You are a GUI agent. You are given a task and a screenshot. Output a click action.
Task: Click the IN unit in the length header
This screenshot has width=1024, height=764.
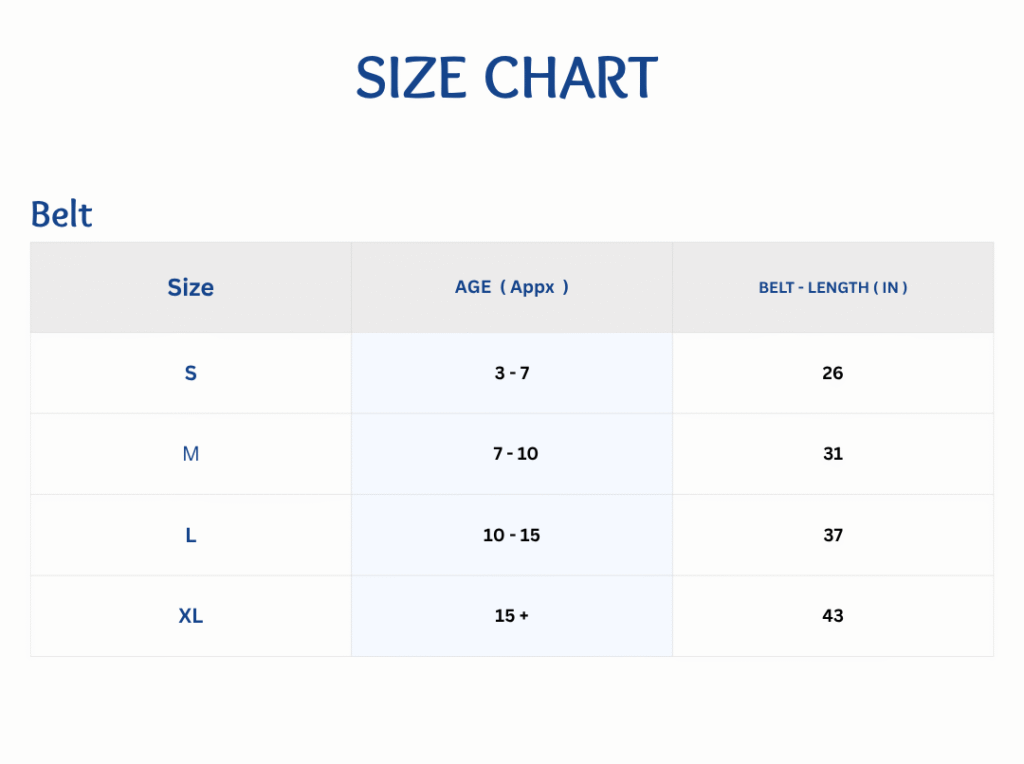point(890,288)
